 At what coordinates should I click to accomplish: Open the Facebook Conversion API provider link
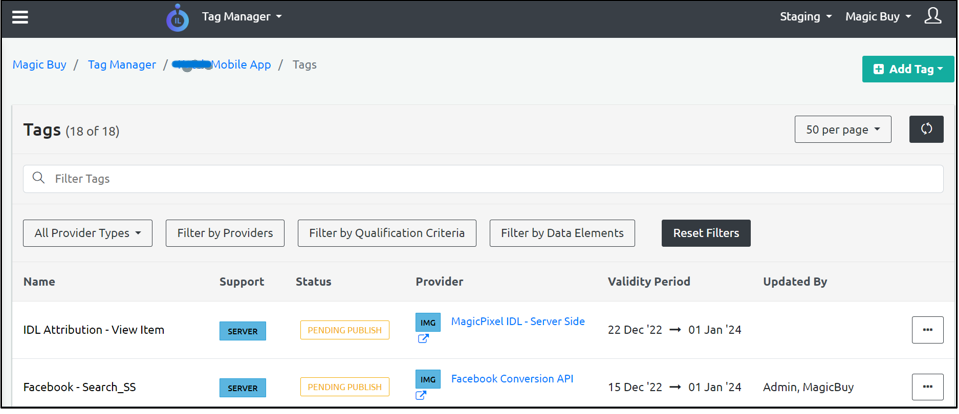(512, 379)
